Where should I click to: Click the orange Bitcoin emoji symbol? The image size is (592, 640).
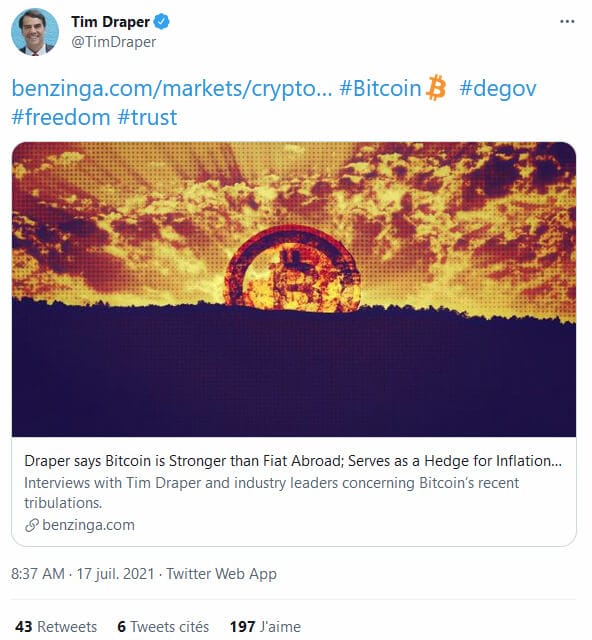436,87
